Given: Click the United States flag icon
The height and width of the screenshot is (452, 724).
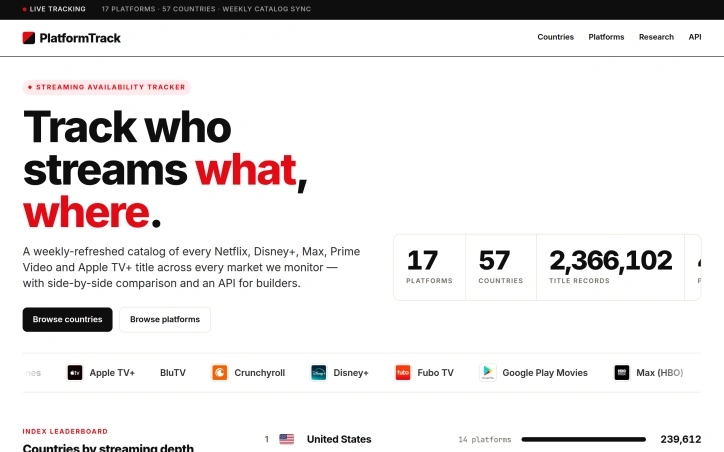Looking at the screenshot, I should 287,439.
